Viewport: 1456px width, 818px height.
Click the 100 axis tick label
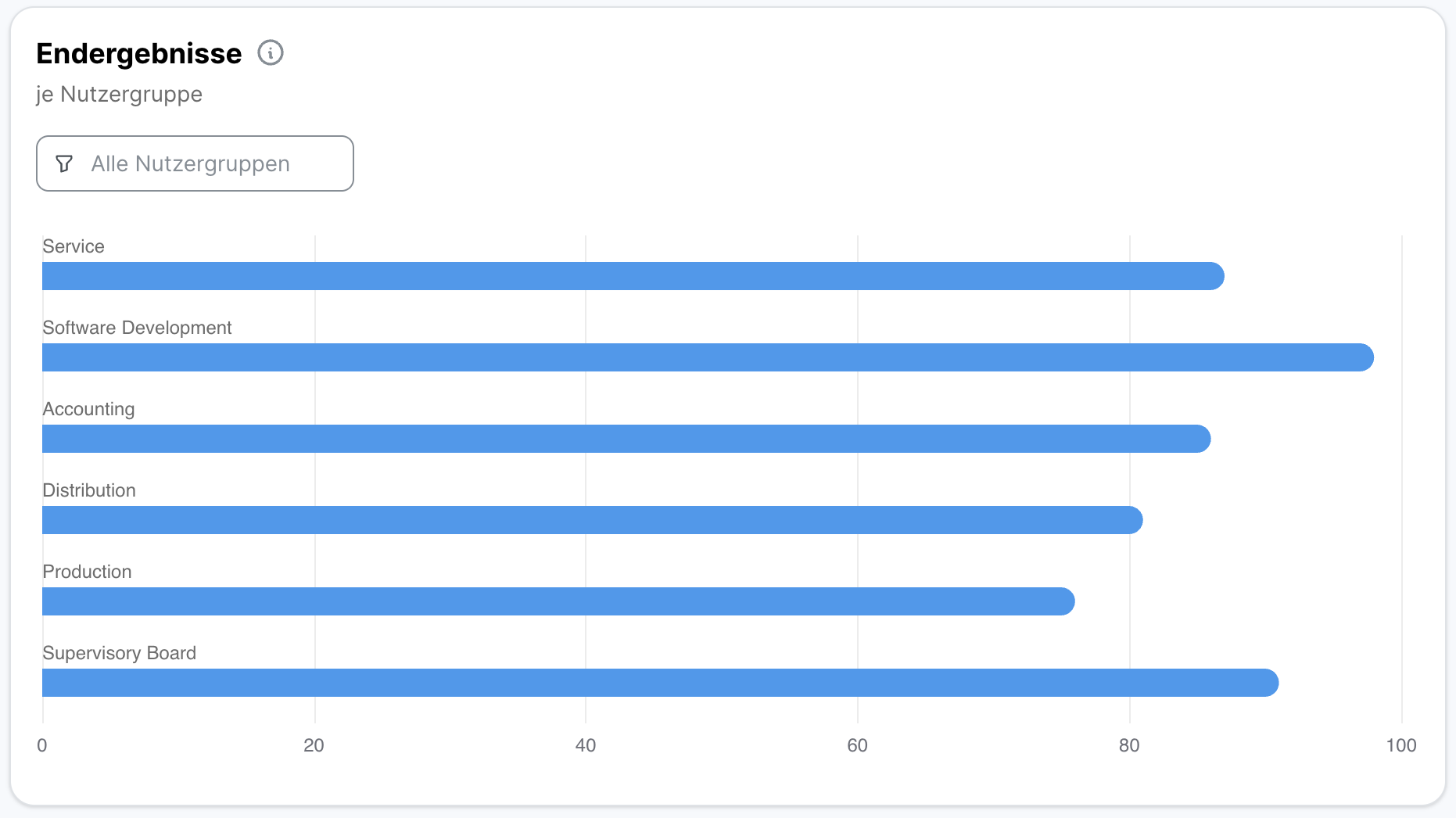(1400, 745)
